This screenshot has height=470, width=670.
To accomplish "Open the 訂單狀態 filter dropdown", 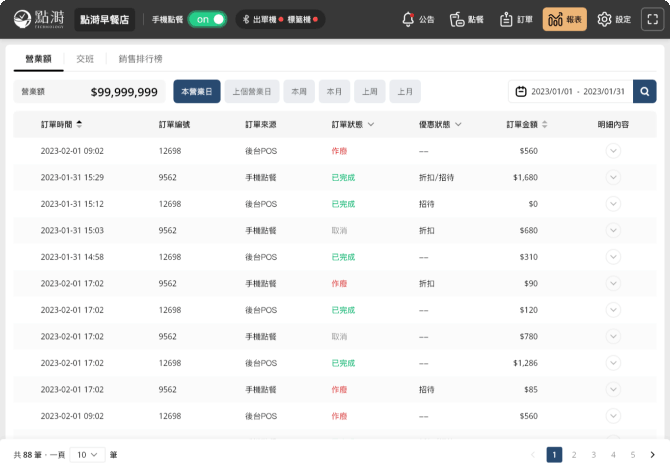I will pos(371,125).
